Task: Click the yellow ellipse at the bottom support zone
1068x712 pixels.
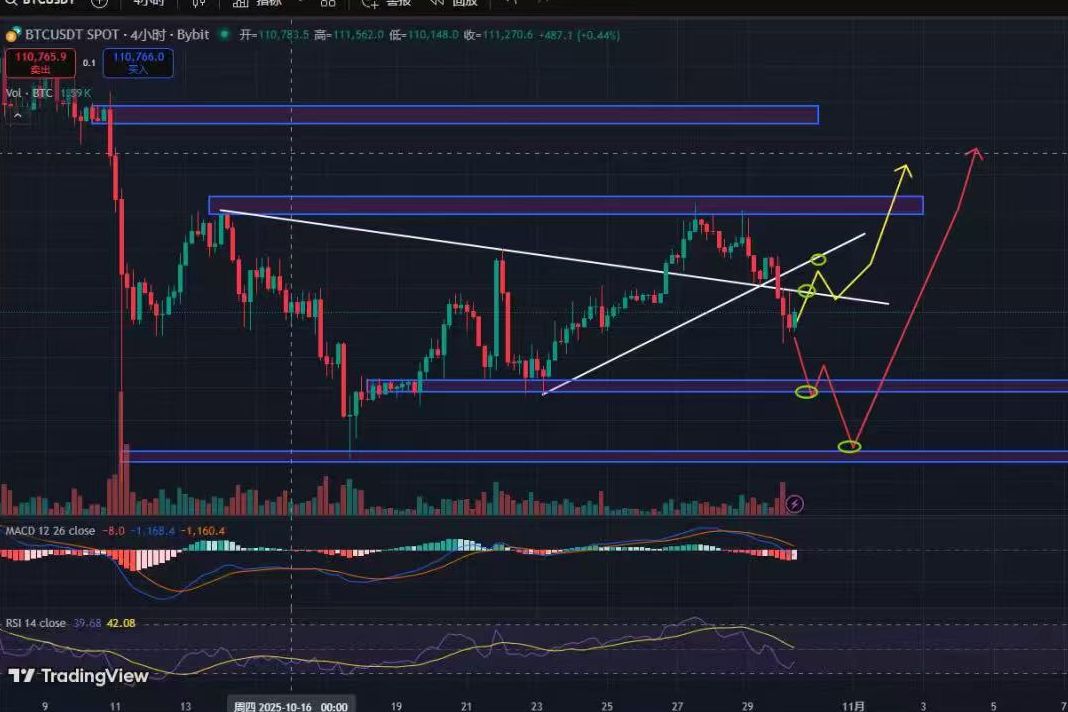Action: coord(849,446)
